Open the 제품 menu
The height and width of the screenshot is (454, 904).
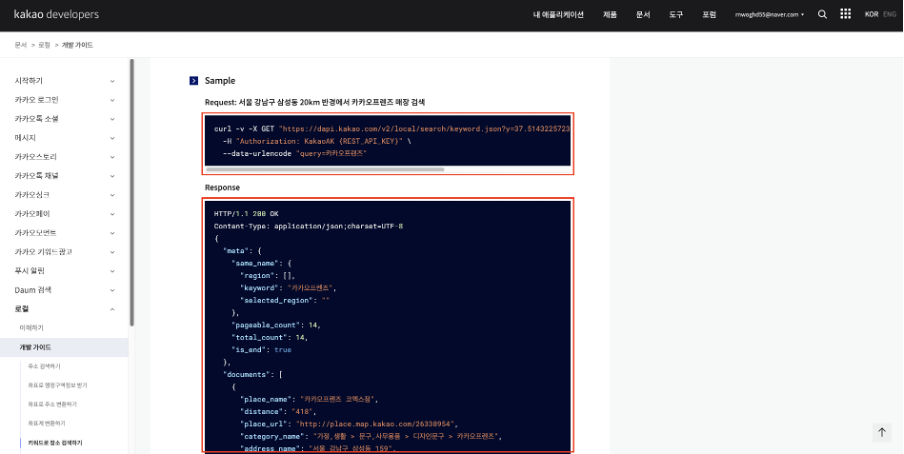click(x=609, y=15)
